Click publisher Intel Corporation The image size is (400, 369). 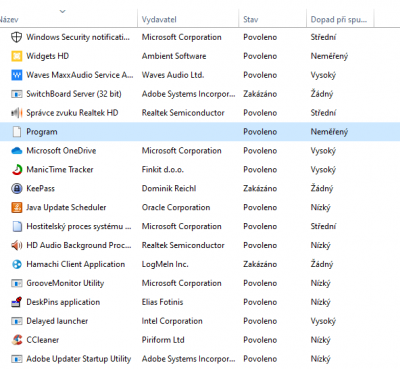(172, 321)
